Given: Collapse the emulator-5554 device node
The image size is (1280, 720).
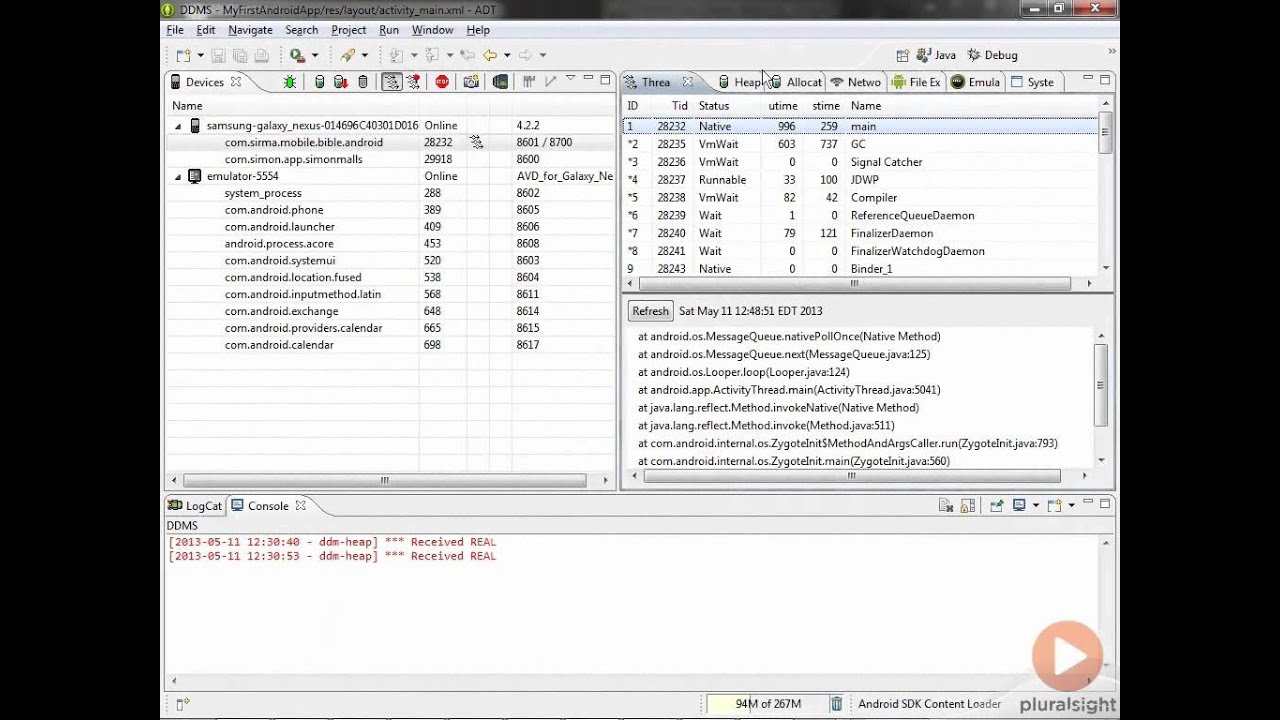Looking at the screenshot, I should (179, 177).
